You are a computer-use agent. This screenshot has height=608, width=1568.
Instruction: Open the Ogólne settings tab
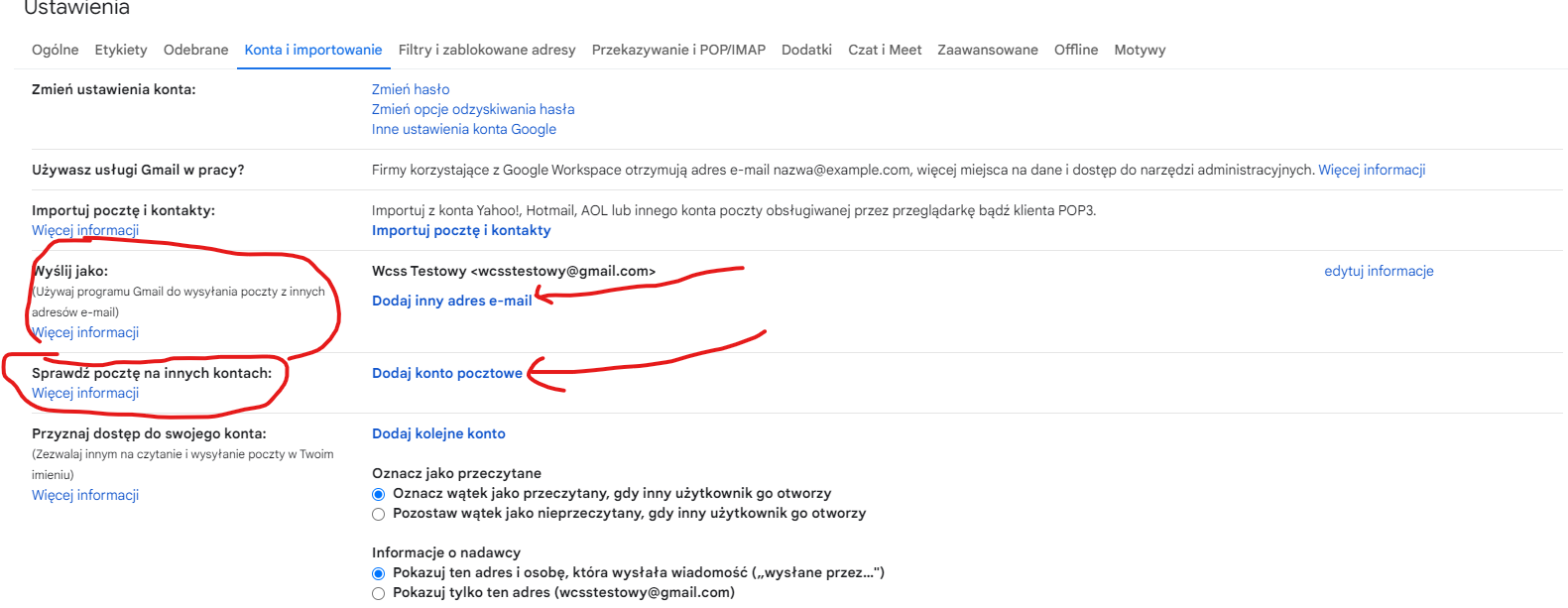[x=55, y=50]
